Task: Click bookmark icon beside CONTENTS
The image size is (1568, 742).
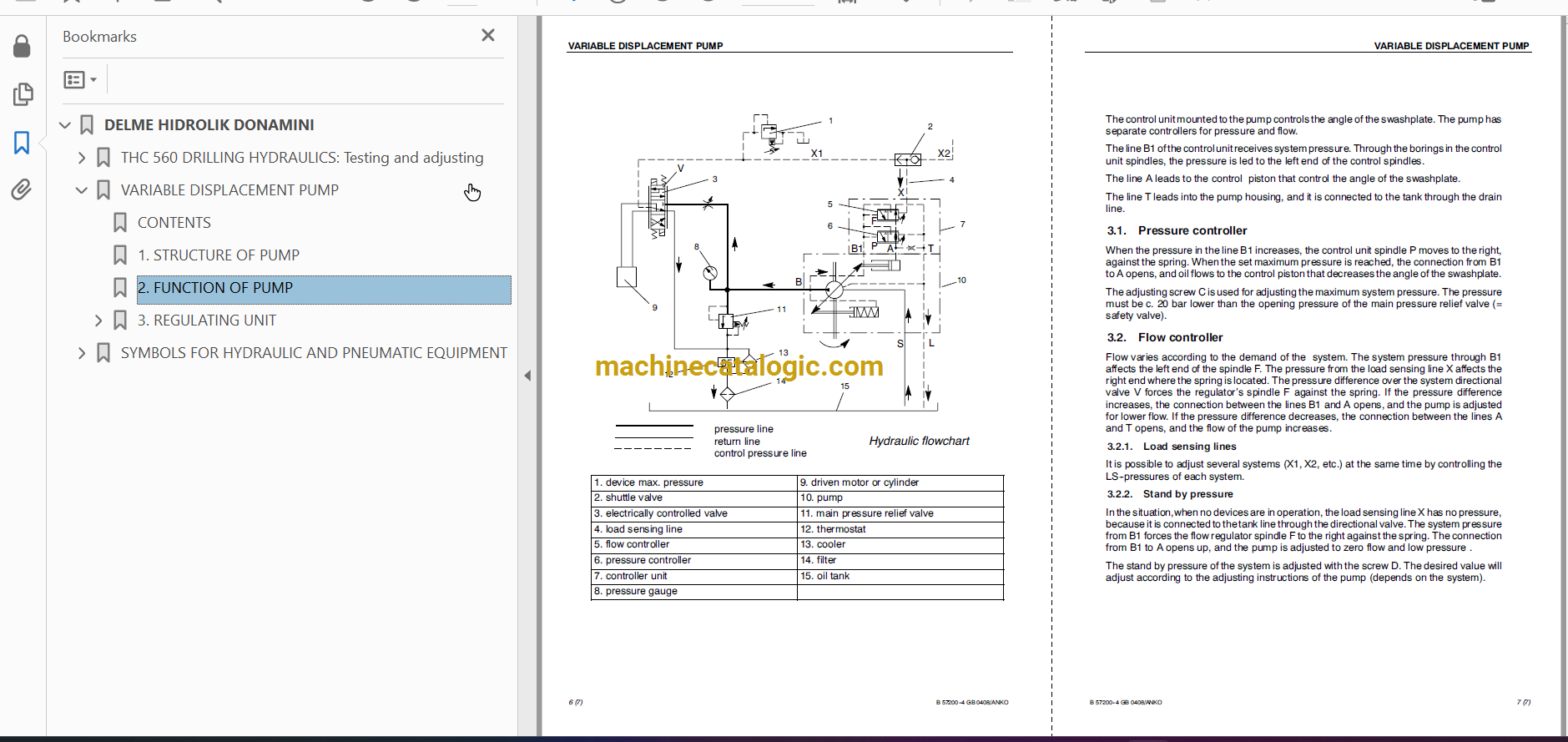Action: [120, 223]
